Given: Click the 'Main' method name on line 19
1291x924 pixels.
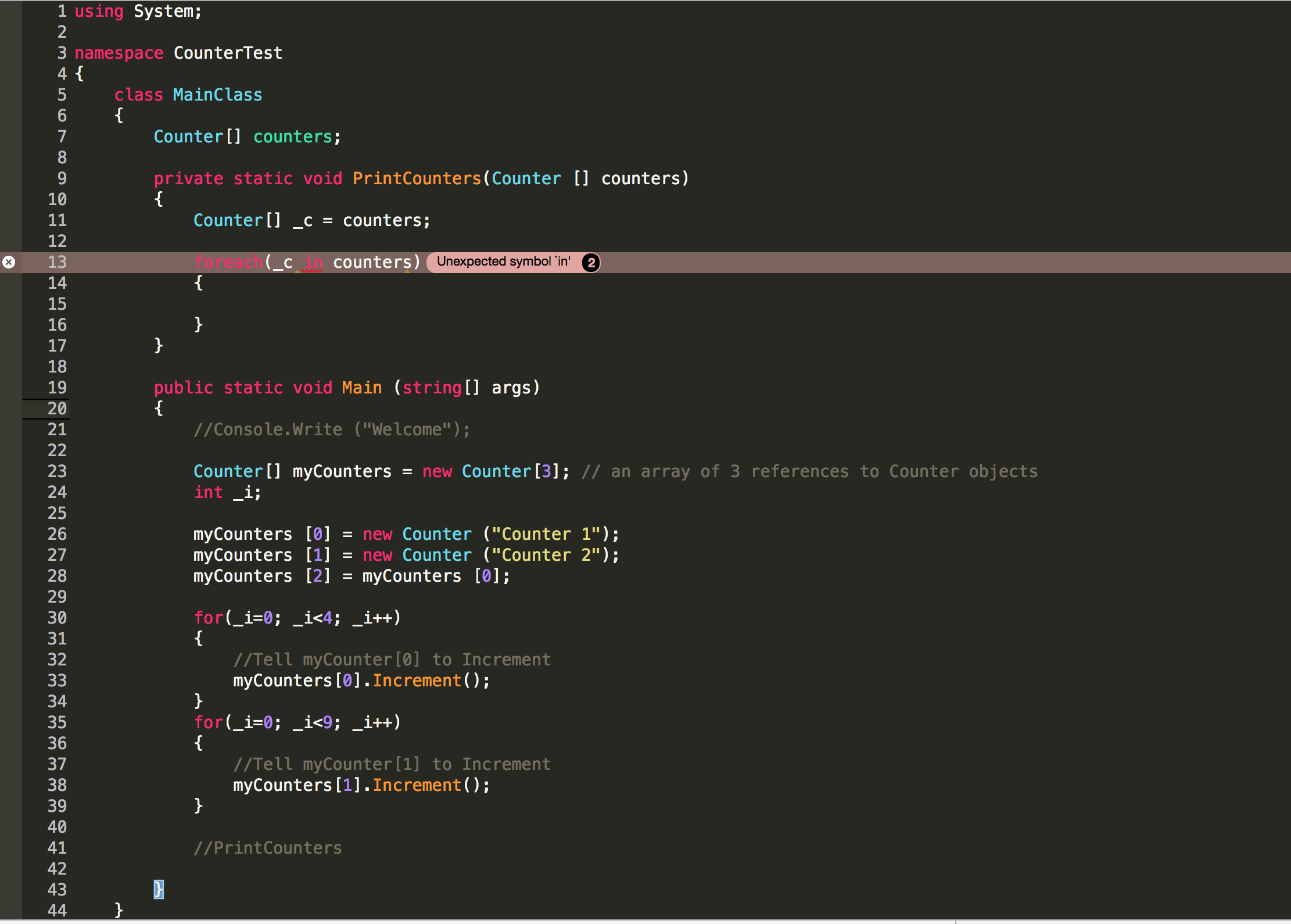Looking at the screenshot, I should click(x=362, y=388).
